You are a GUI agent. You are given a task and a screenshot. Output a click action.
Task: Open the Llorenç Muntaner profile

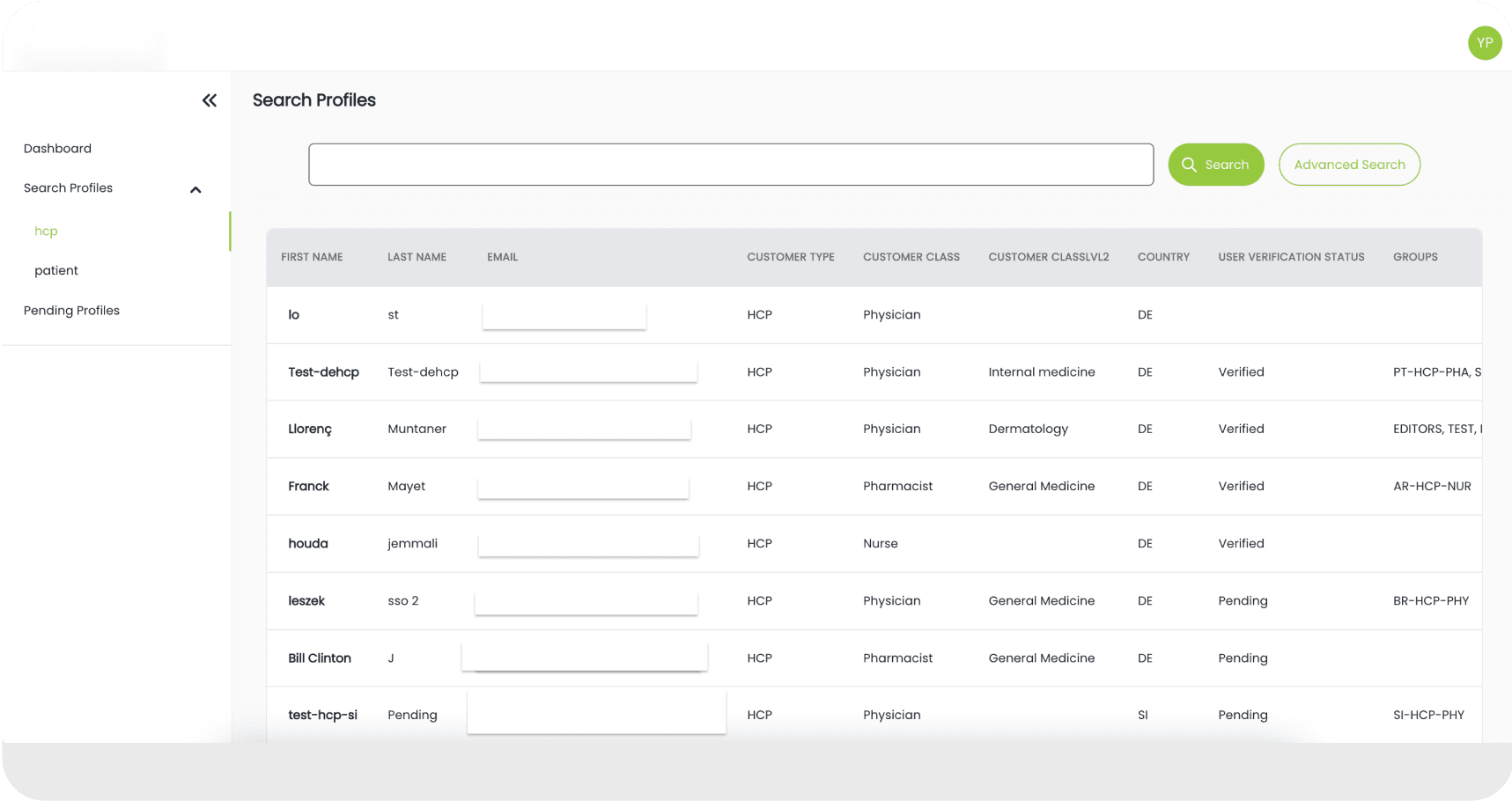click(310, 429)
